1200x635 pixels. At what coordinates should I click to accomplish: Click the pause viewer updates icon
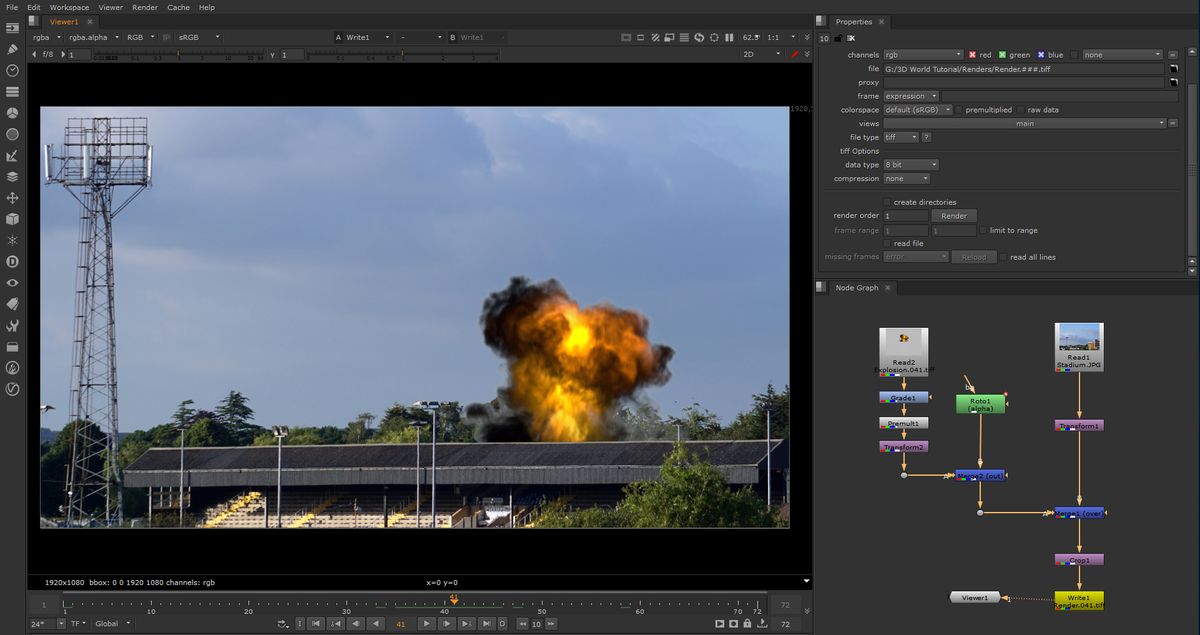(729, 37)
